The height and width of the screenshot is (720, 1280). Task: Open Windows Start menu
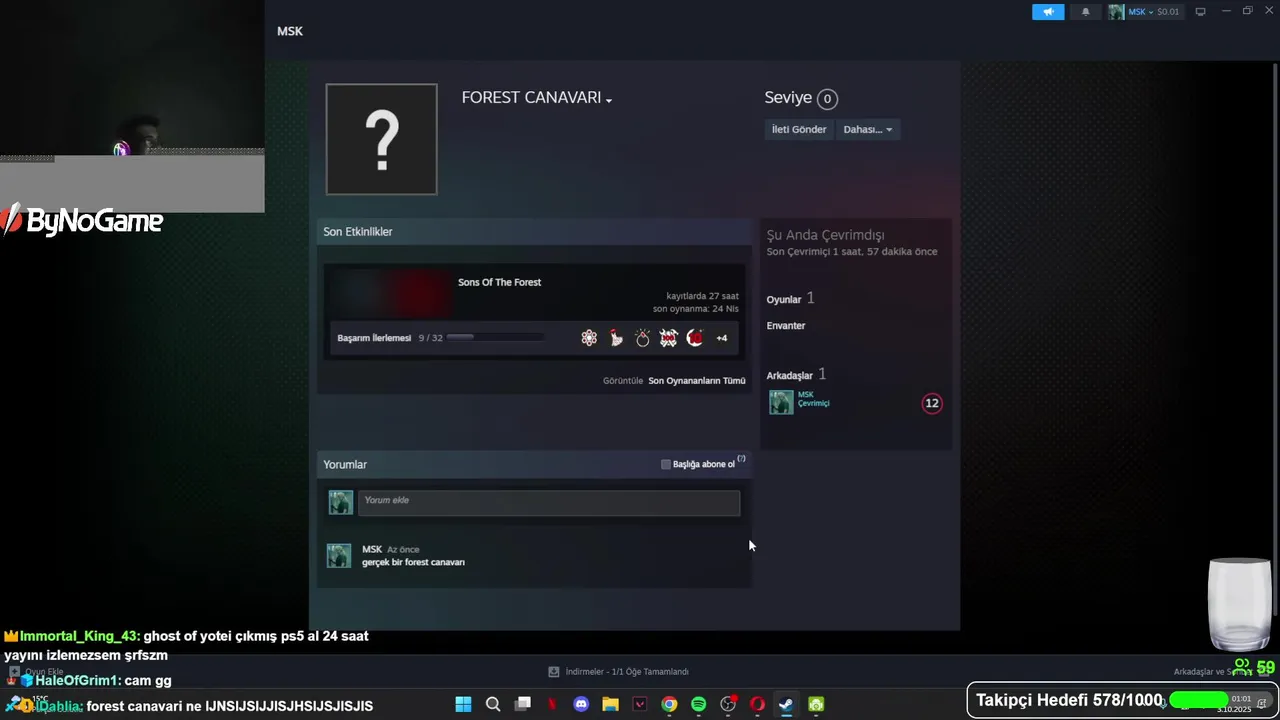[463, 704]
